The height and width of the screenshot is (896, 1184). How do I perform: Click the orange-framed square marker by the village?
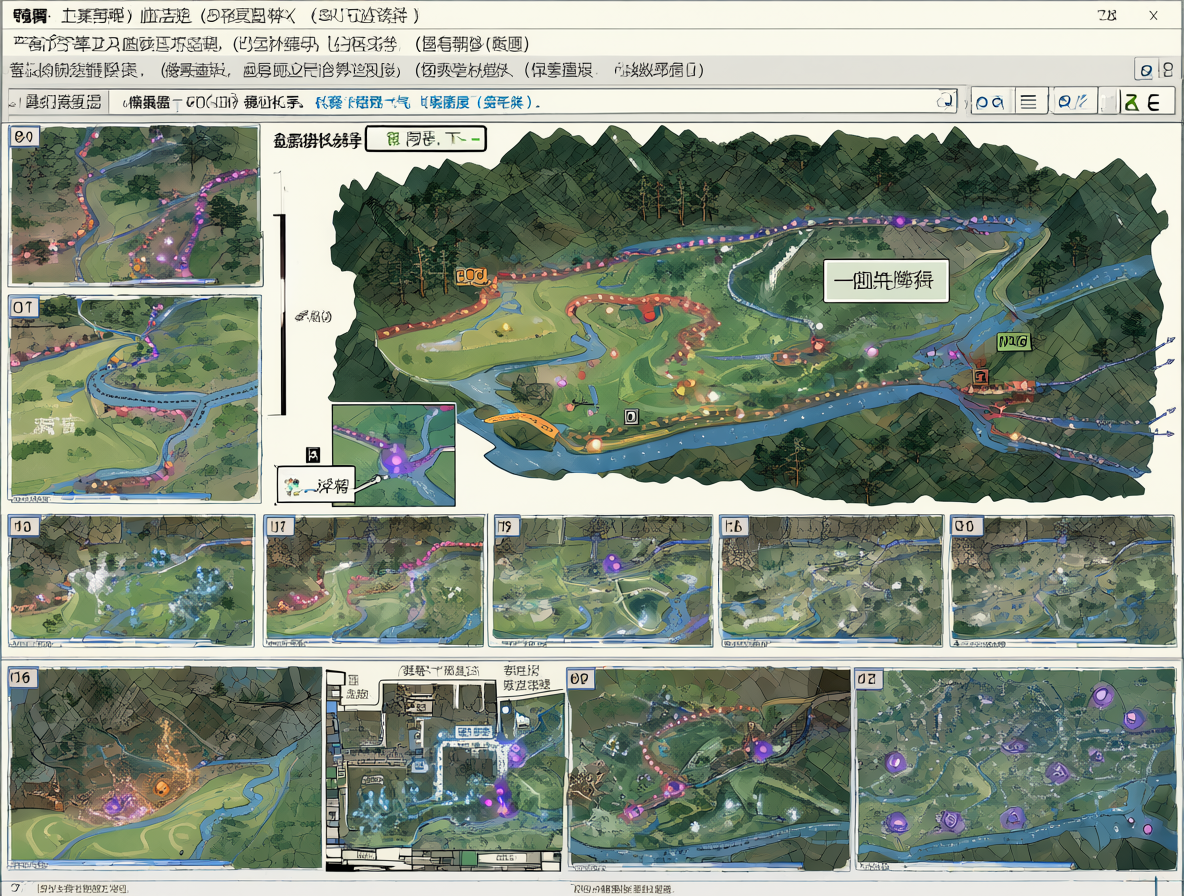point(980,377)
